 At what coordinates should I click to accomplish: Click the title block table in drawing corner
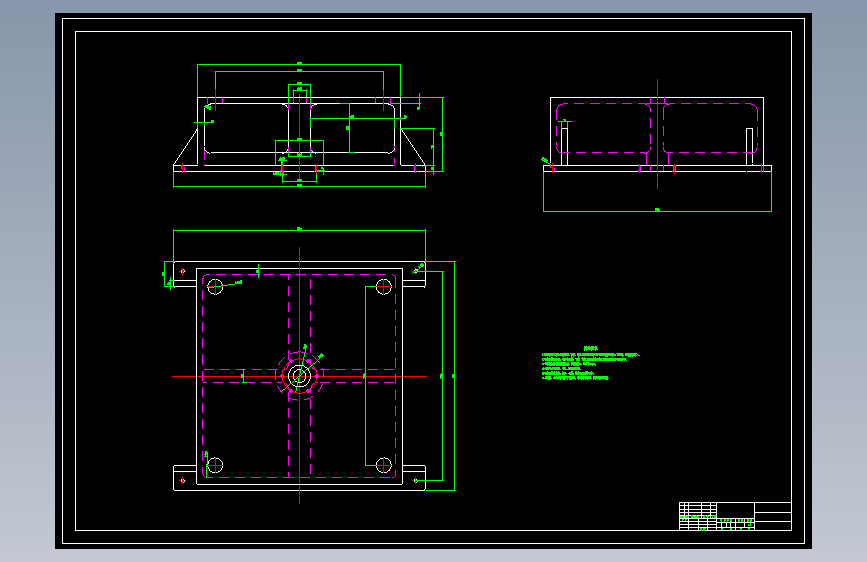(735, 516)
